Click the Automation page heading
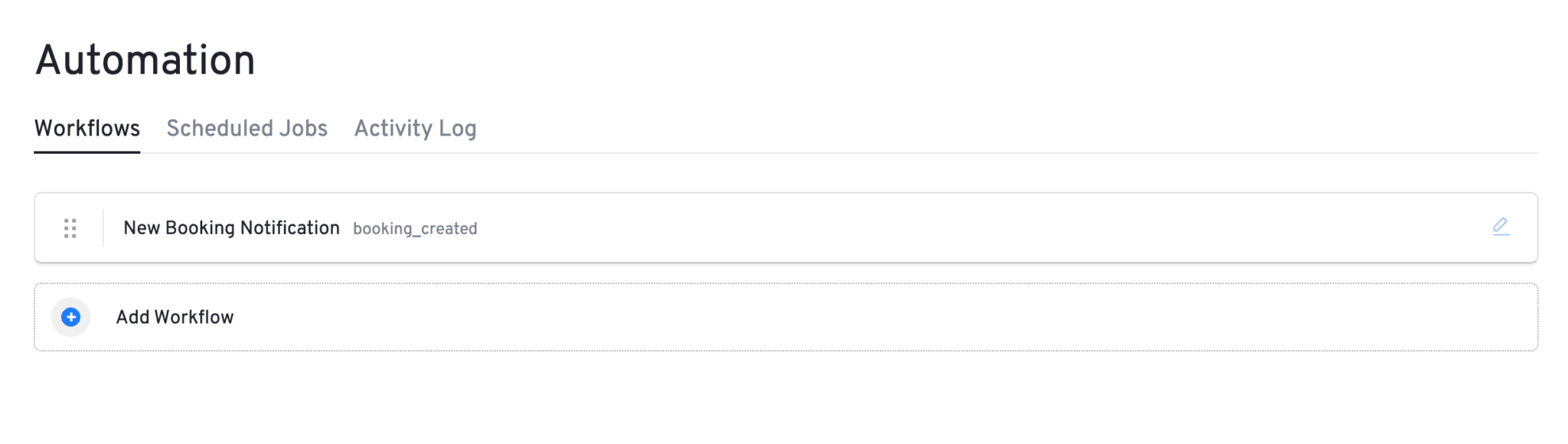Image resolution: width=1568 pixels, height=444 pixels. [x=145, y=60]
